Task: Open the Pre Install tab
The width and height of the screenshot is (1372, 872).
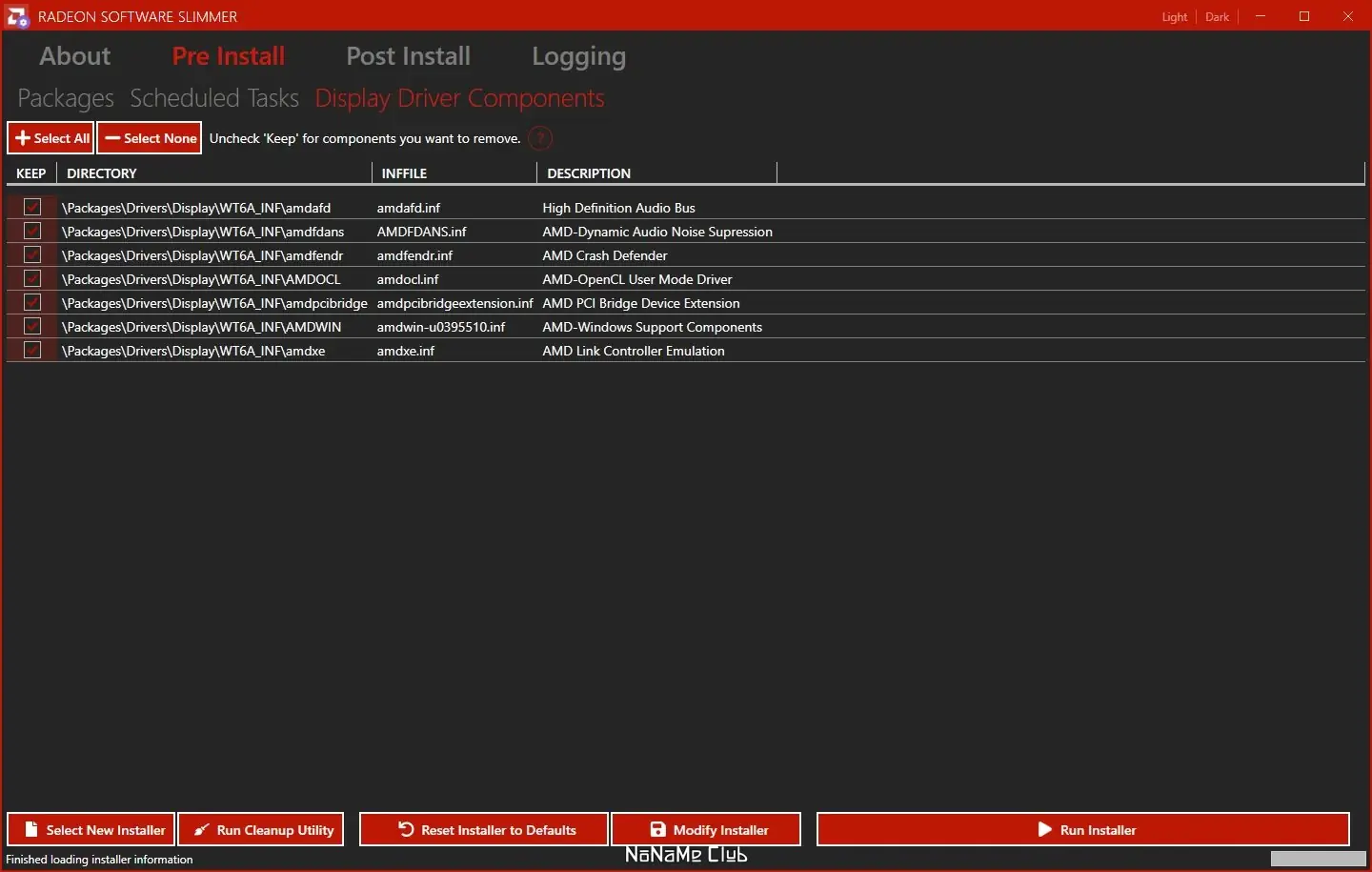Action: coord(229,56)
